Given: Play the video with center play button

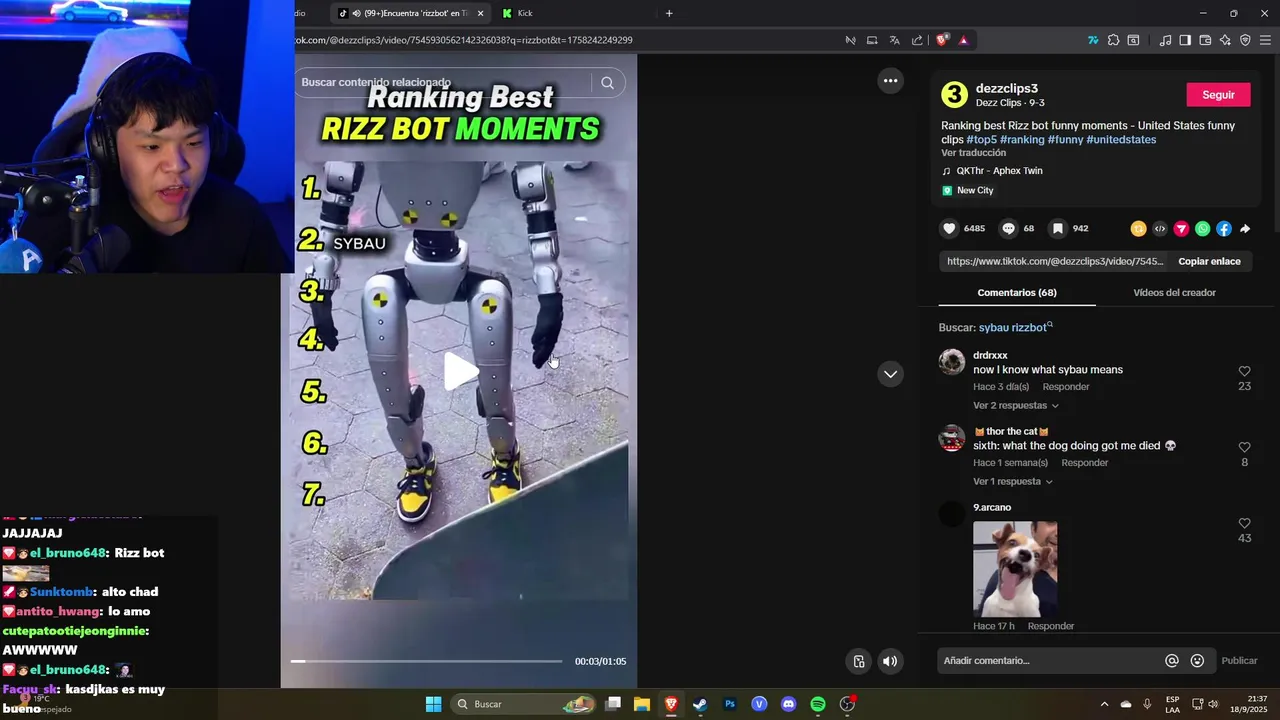Looking at the screenshot, I should 461,372.
